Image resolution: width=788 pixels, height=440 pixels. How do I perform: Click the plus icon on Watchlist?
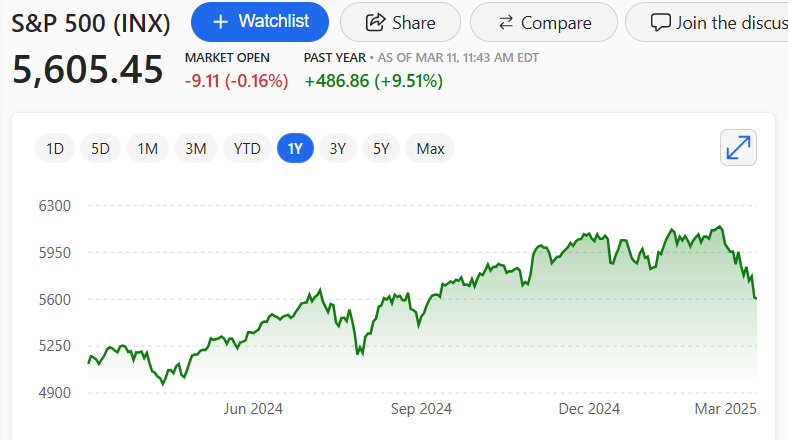point(221,21)
